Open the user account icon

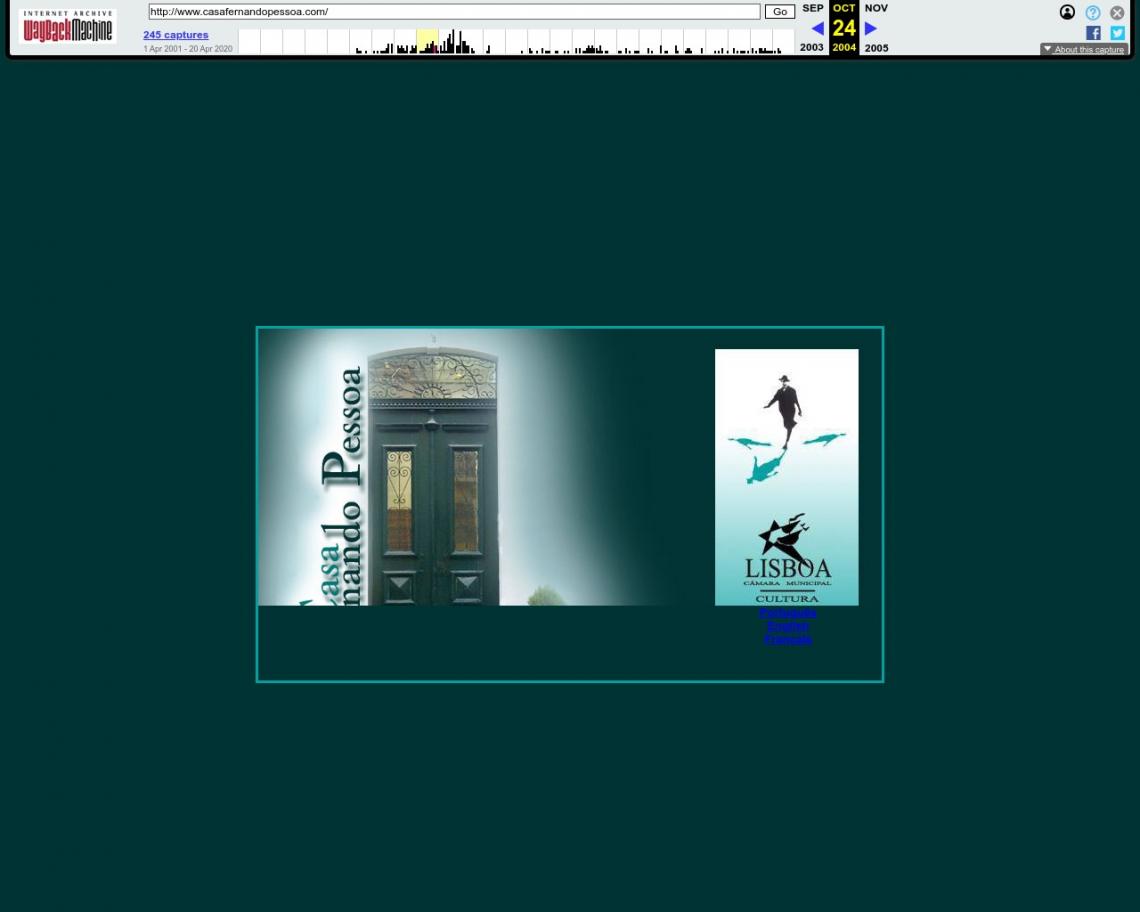[x=1067, y=12]
